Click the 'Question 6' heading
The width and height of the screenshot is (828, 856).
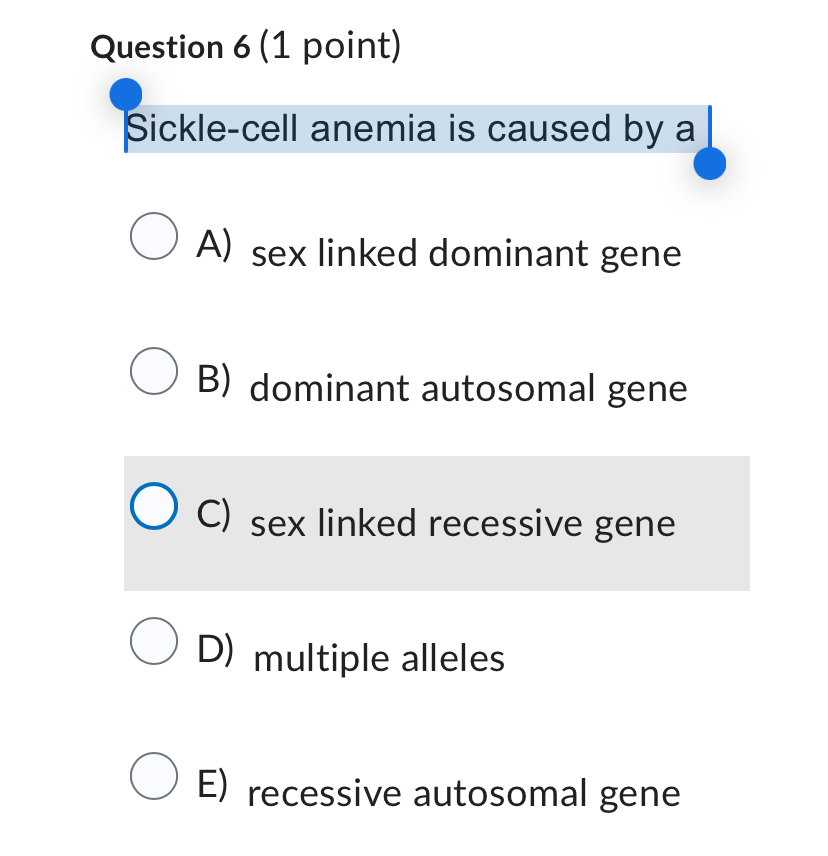170,48
